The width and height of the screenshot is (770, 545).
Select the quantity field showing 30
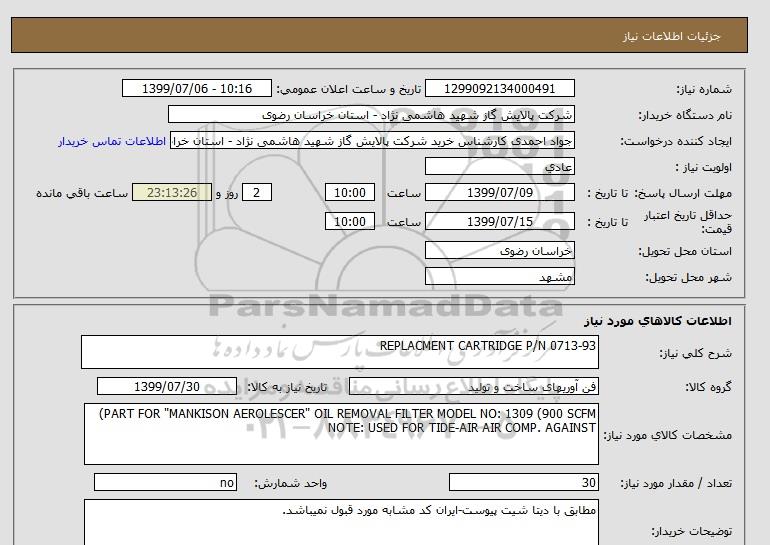click(x=500, y=483)
